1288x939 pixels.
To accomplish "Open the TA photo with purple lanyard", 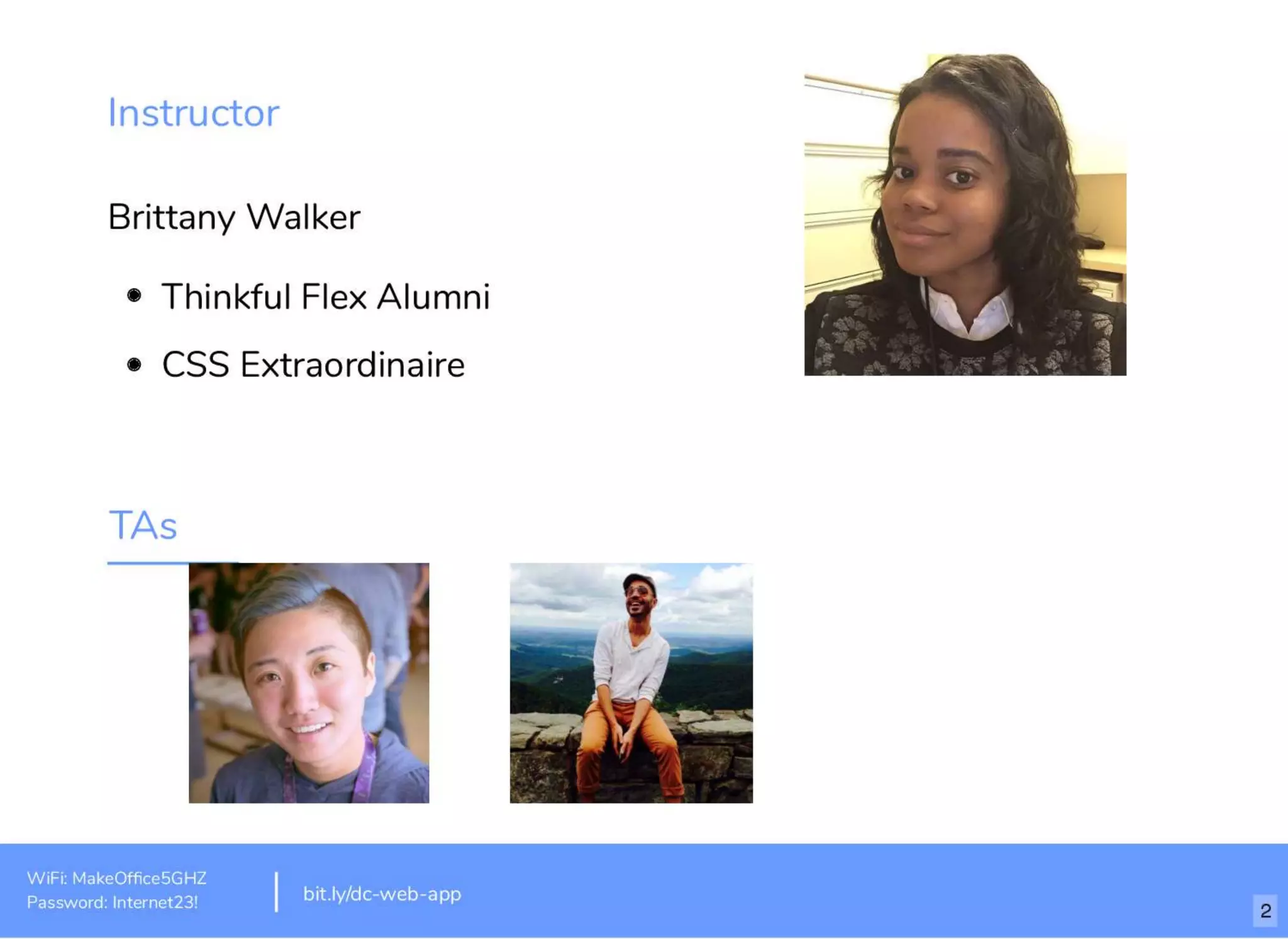I will [309, 682].
